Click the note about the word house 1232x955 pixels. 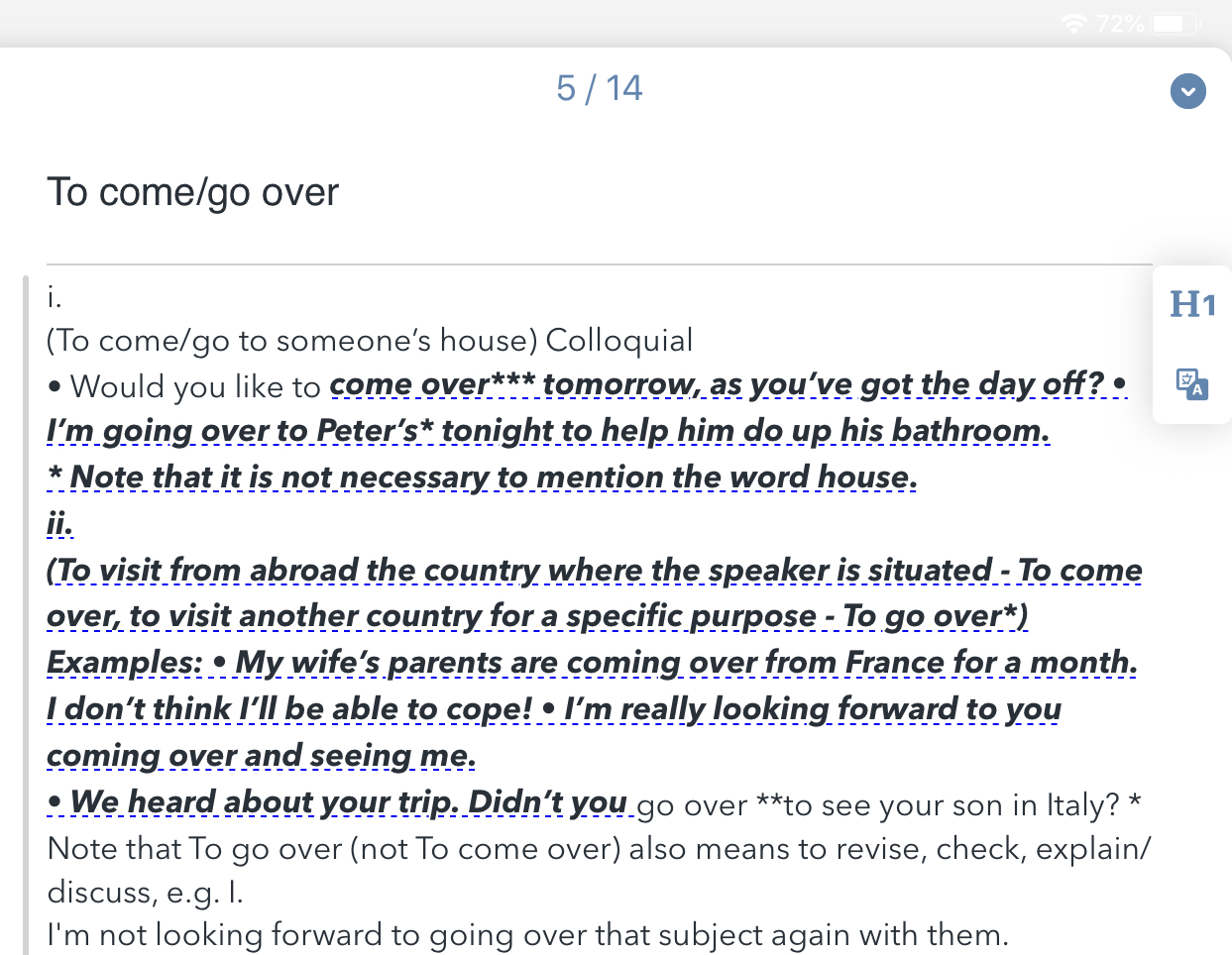[x=482, y=477]
